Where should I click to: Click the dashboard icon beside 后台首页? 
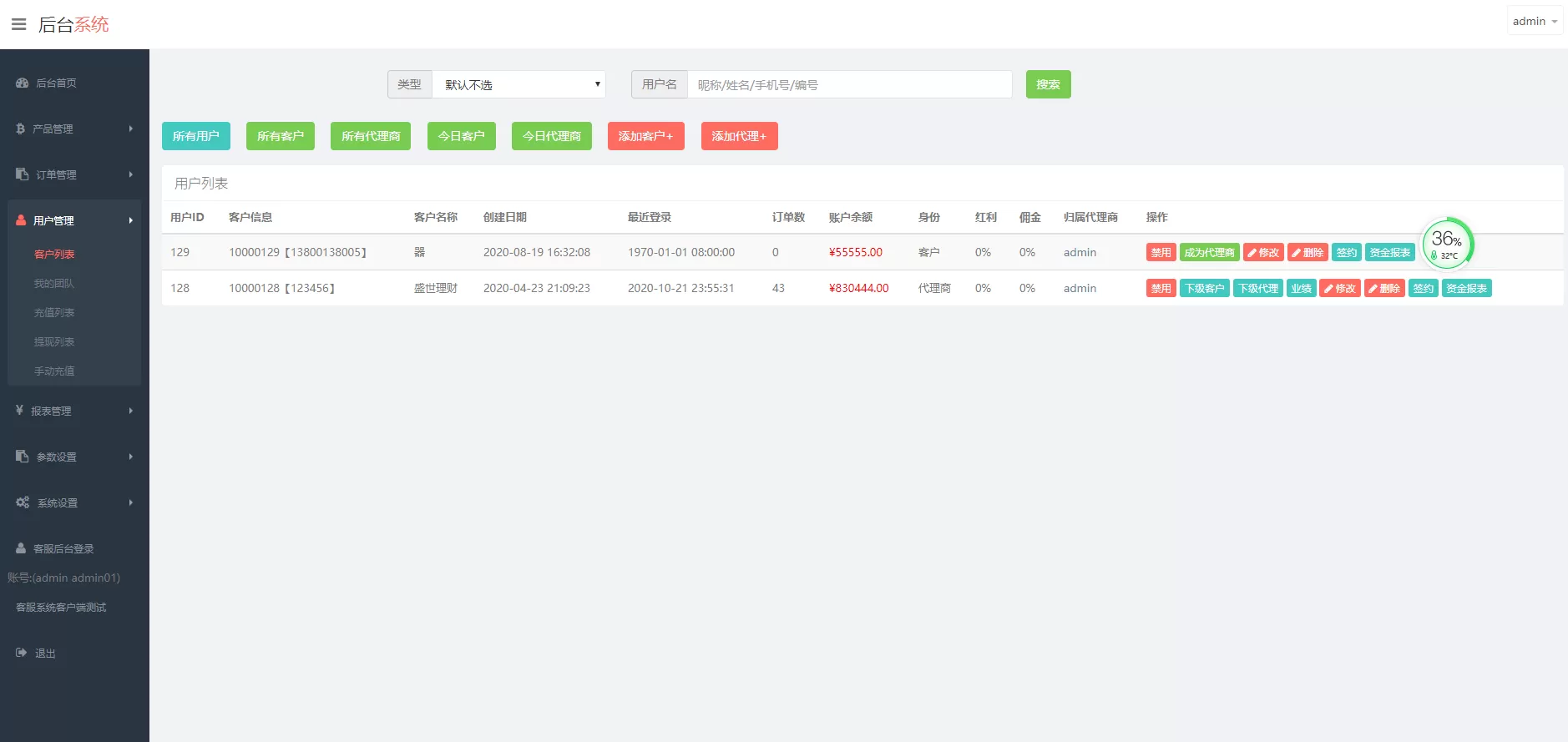point(22,83)
